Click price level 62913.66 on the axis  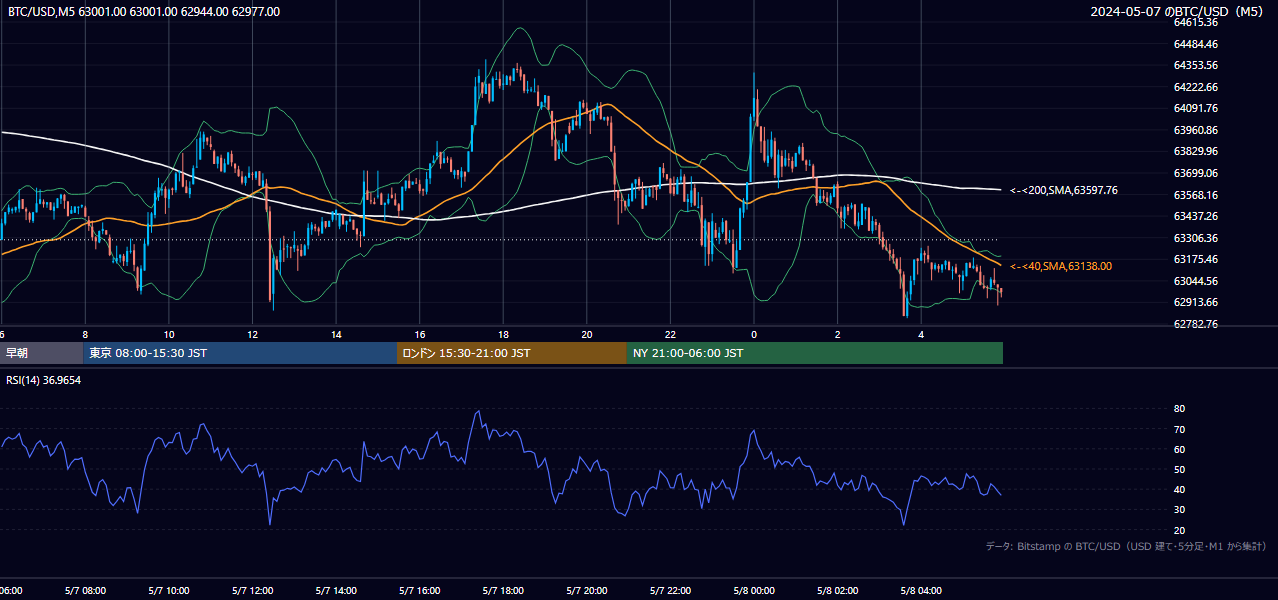tap(1196, 302)
